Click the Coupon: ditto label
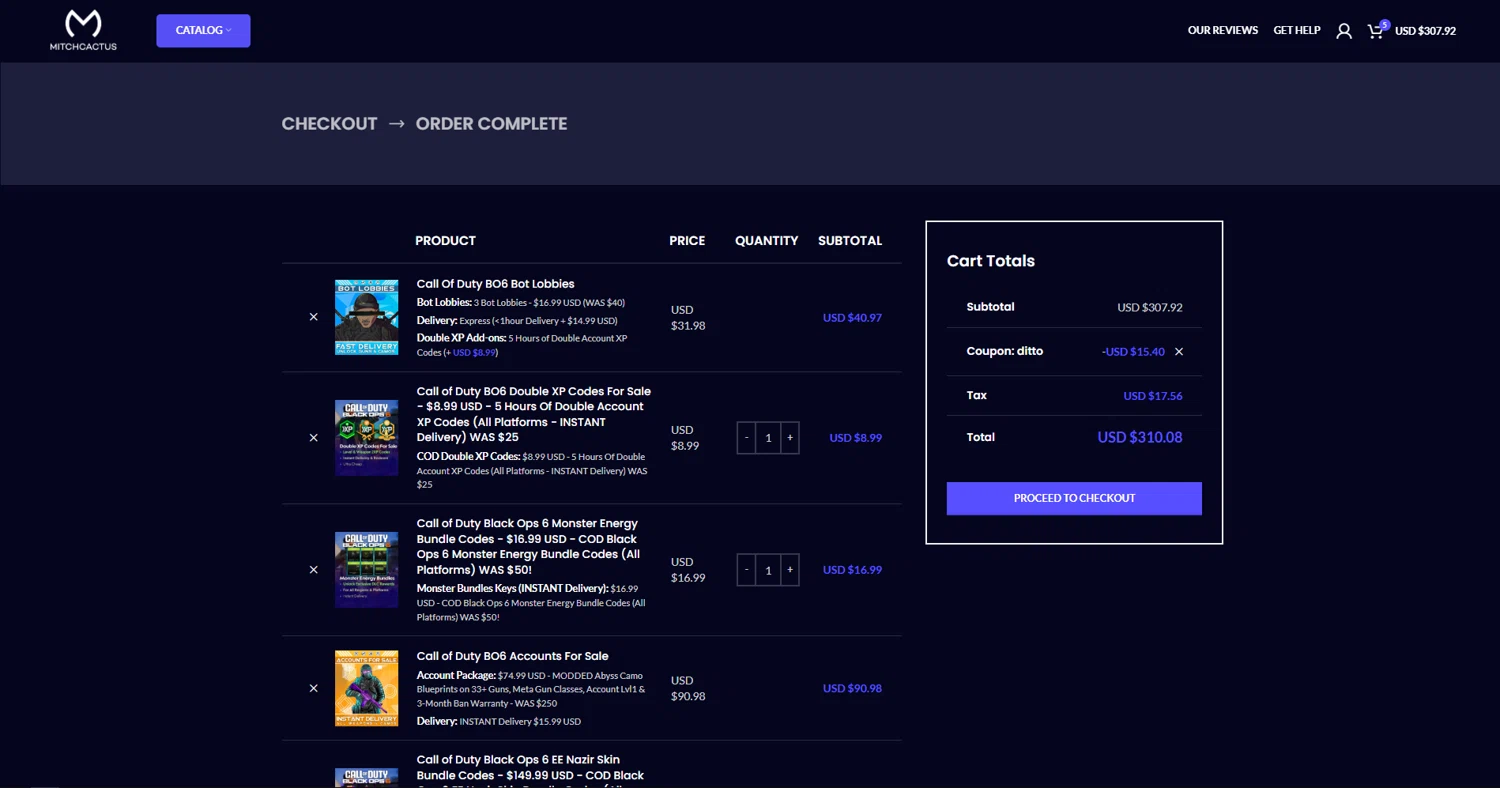The image size is (1500, 788). (x=1004, y=352)
